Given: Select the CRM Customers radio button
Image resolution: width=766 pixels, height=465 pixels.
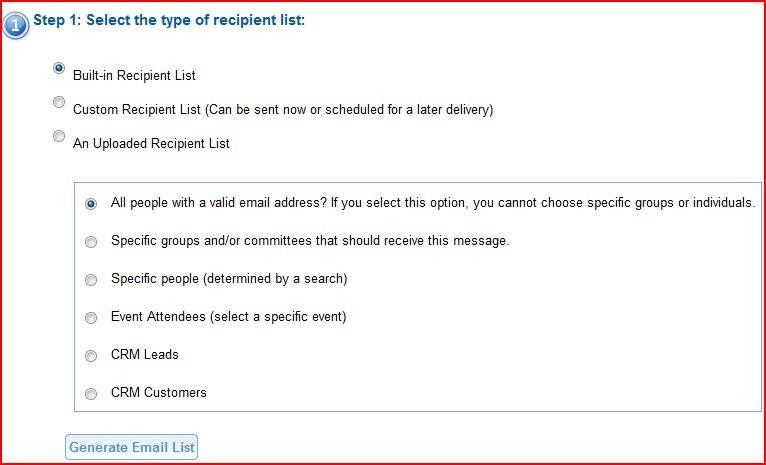Looking at the screenshot, I should pos(91,394).
